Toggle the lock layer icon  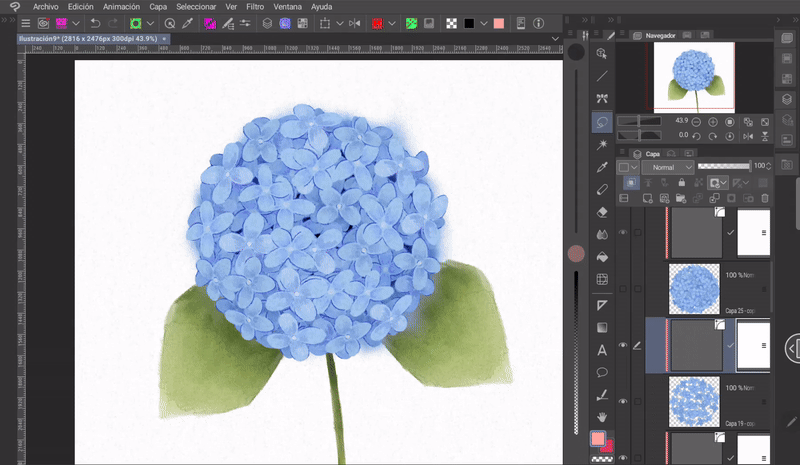click(680, 183)
